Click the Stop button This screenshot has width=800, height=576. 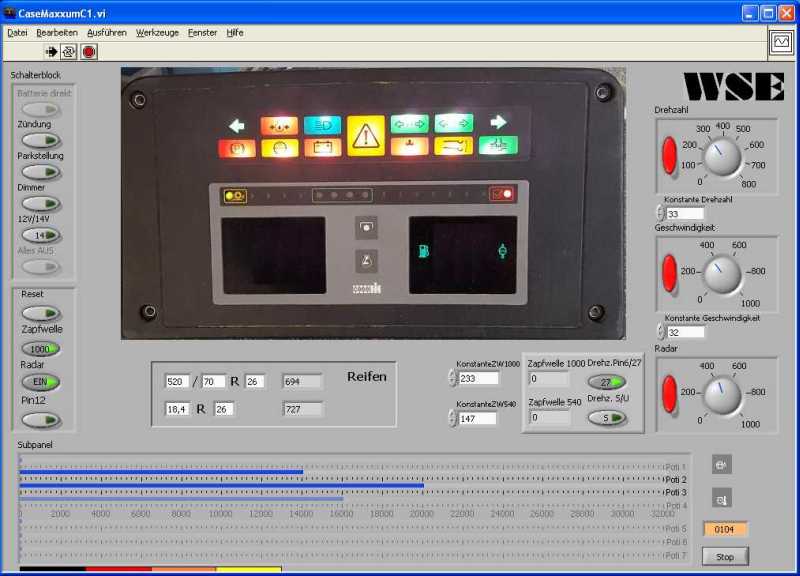tap(725, 557)
